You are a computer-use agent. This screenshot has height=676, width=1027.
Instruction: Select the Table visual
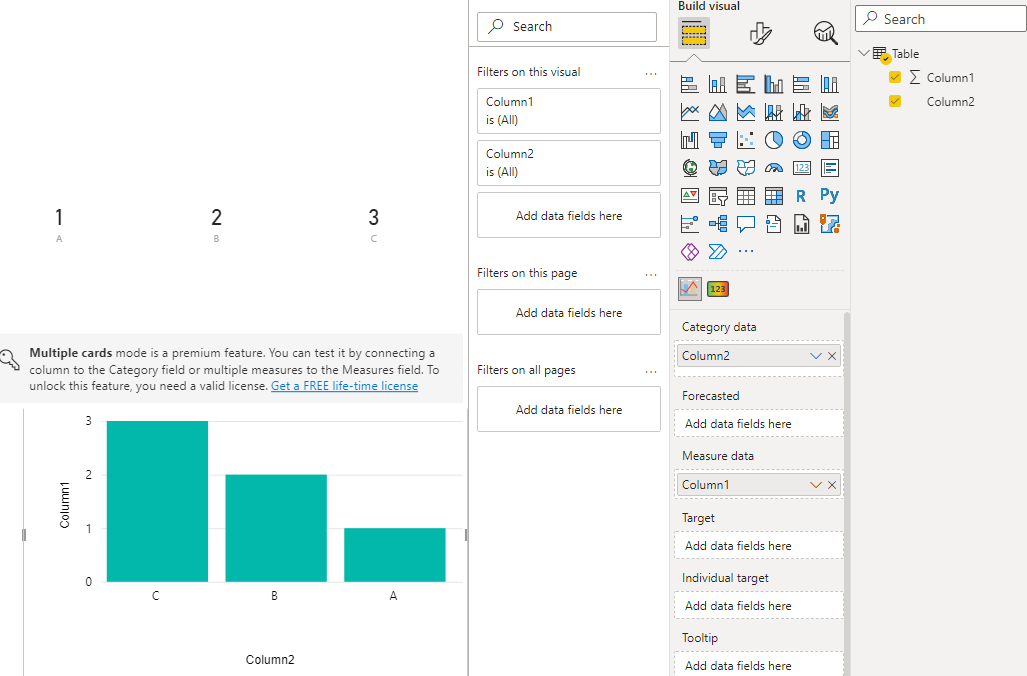(745, 196)
